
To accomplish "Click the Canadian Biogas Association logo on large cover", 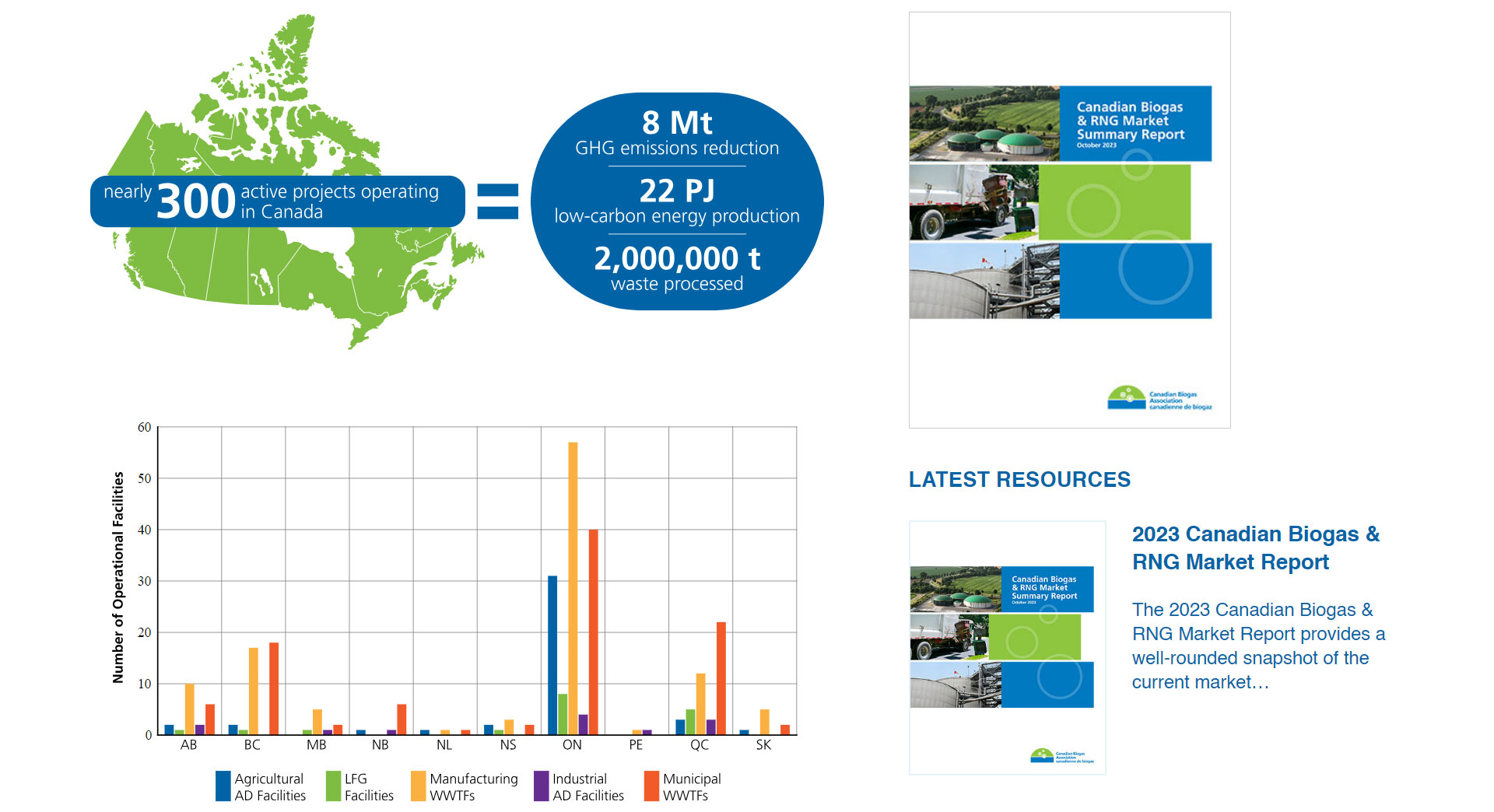I will tap(1159, 397).
